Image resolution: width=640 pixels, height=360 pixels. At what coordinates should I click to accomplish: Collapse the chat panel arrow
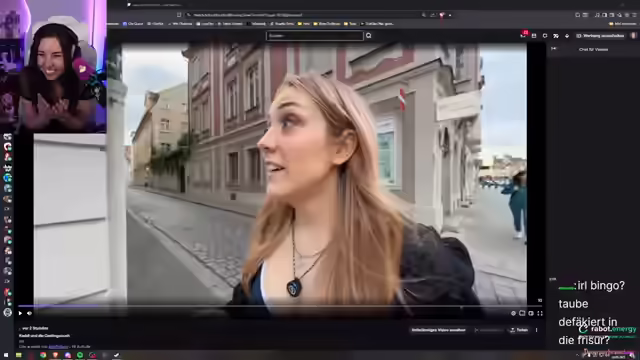[553, 49]
